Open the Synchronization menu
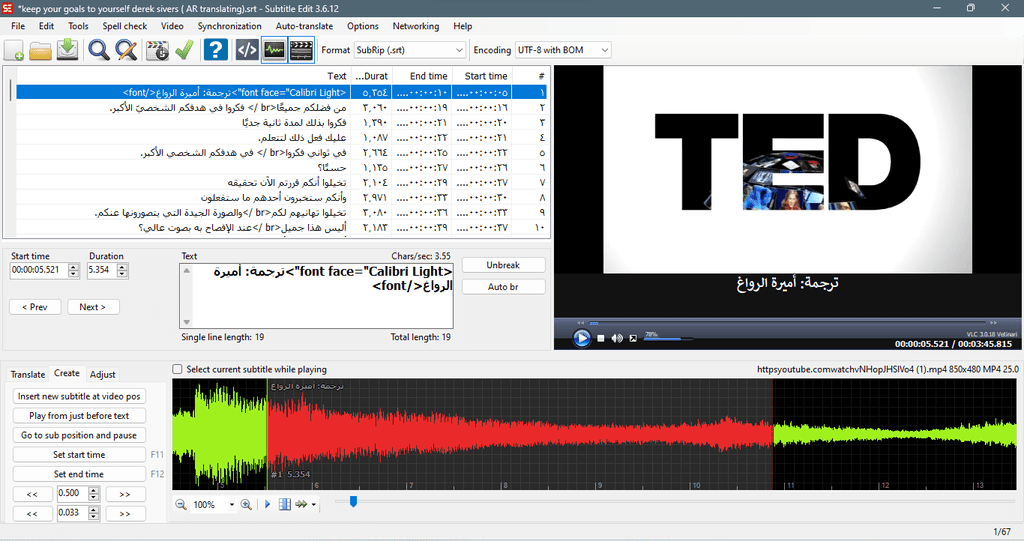This screenshot has height=541, width=1024. pos(229,26)
